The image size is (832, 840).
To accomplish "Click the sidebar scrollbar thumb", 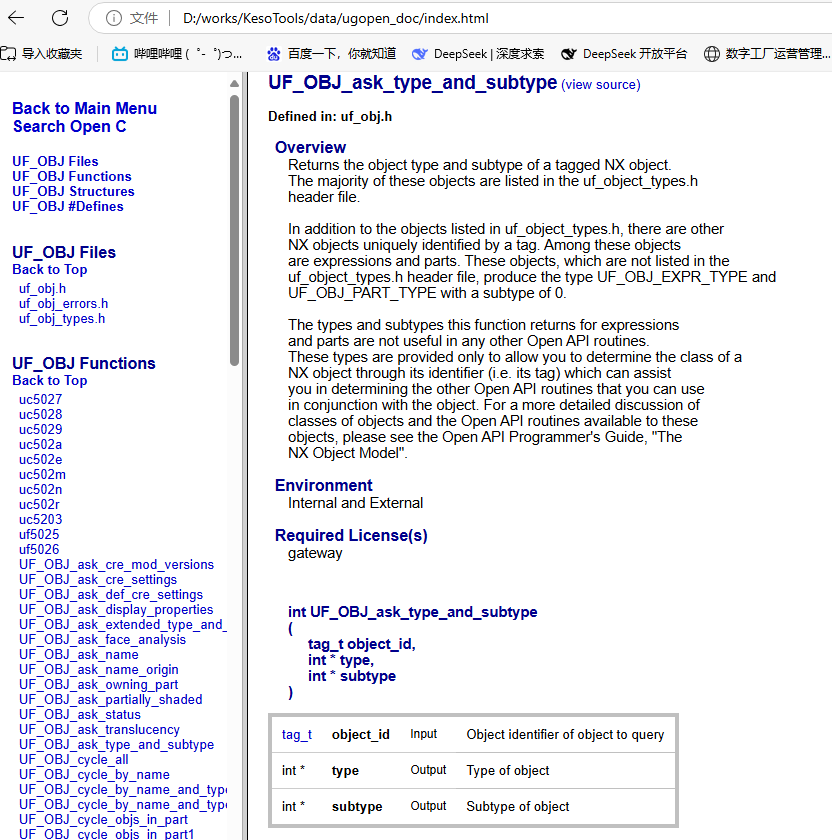I will (x=234, y=230).
